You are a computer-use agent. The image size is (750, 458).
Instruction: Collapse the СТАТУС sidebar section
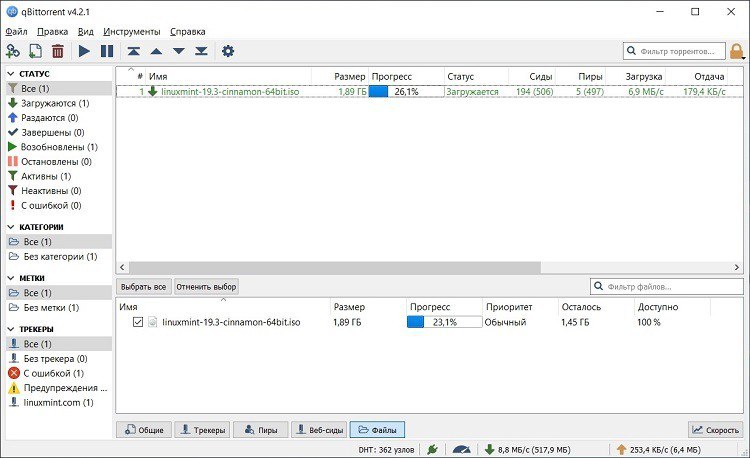coord(11,74)
